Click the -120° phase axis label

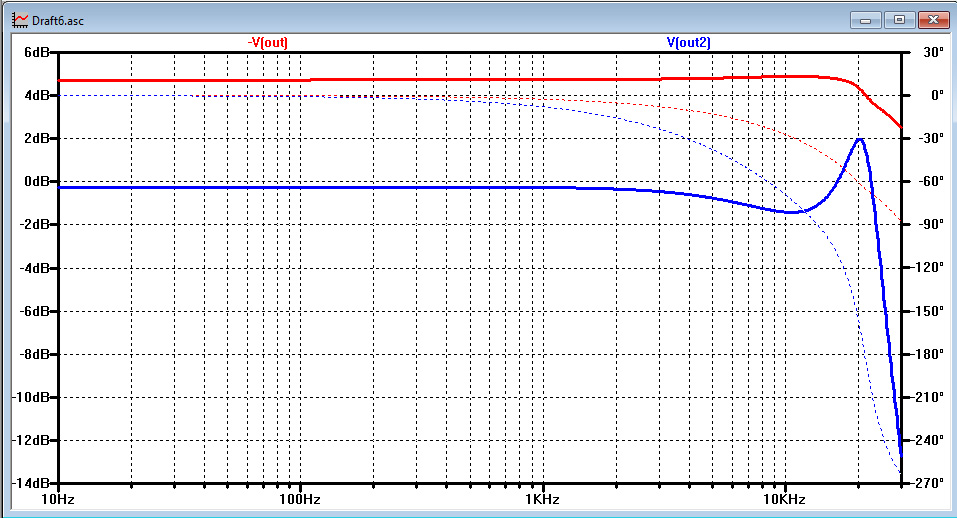[928, 268]
